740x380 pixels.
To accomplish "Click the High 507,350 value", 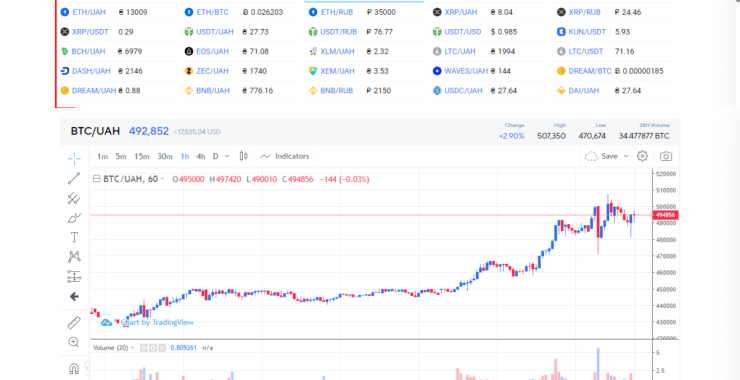I will (x=551, y=136).
